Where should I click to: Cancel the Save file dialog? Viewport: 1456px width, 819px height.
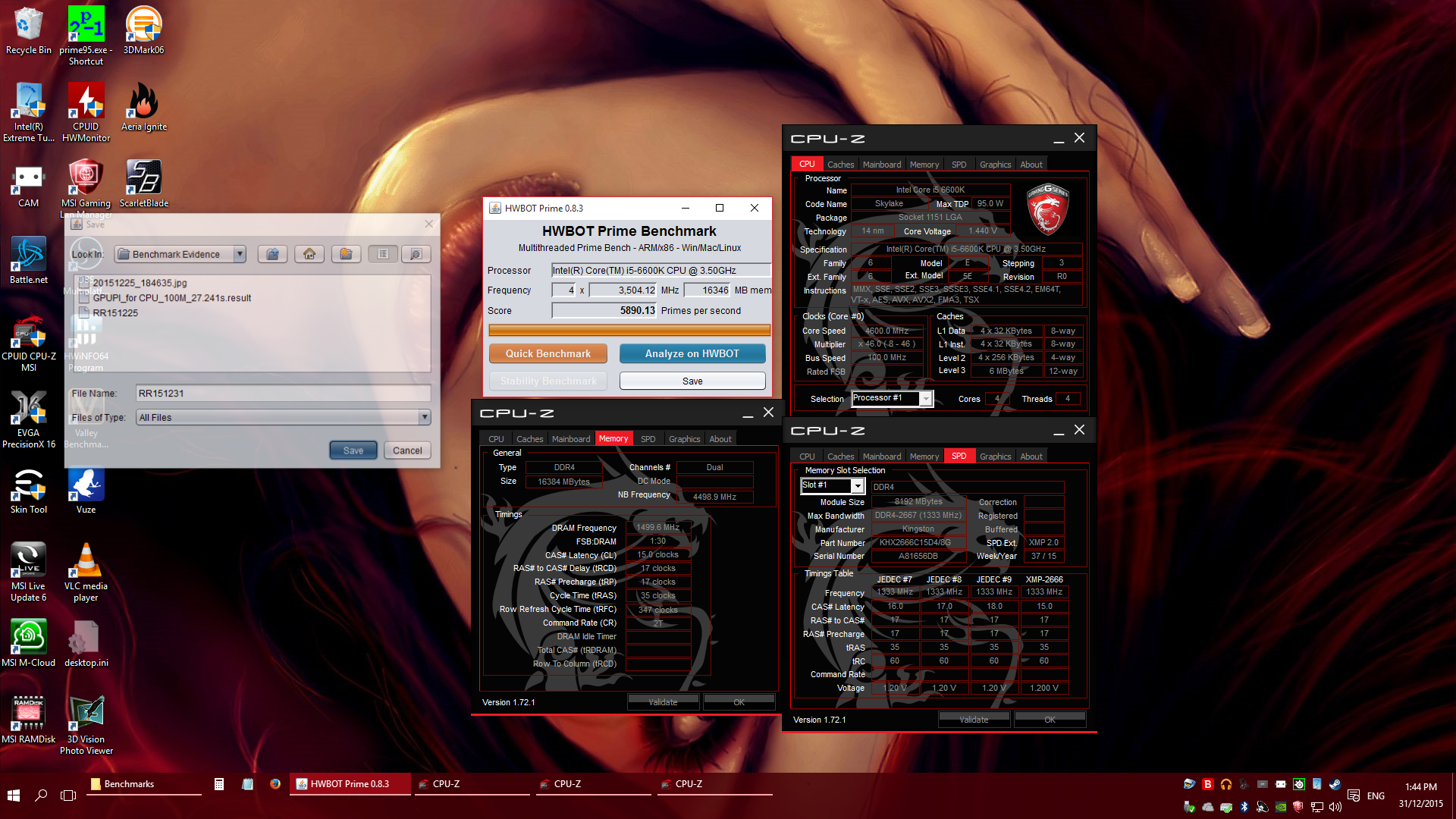tap(407, 450)
